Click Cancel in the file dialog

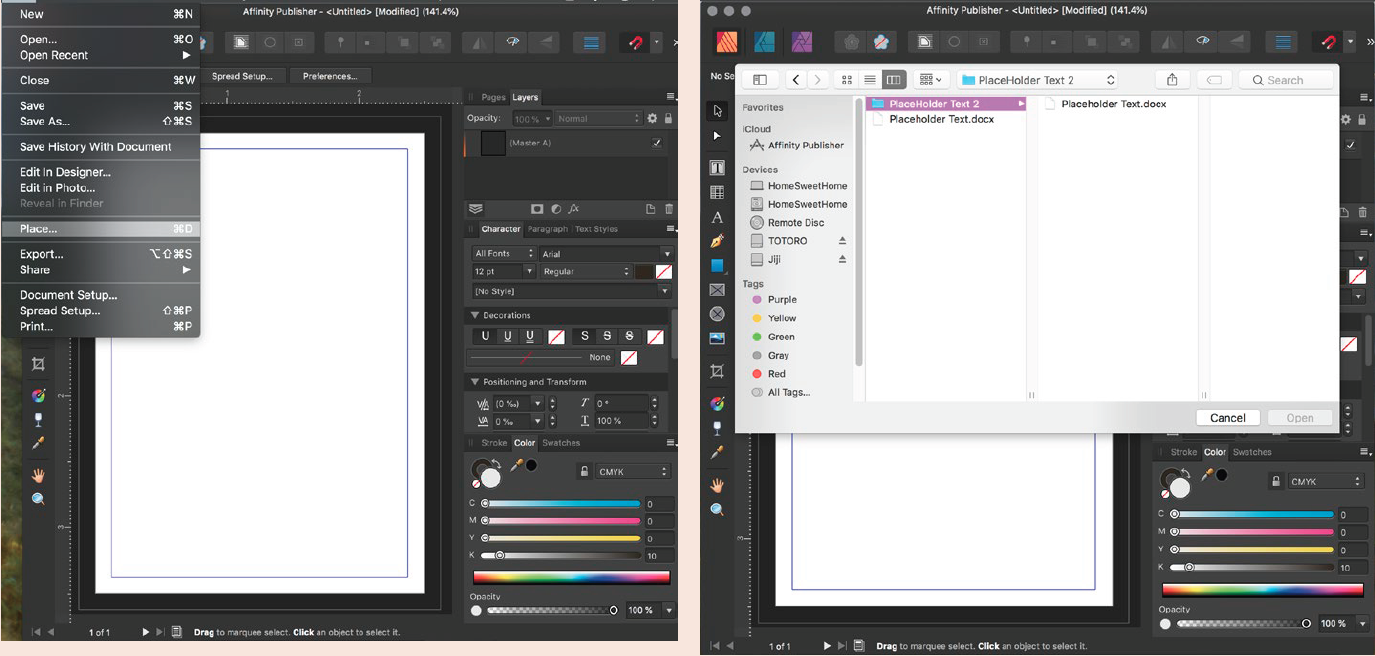pos(1227,418)
